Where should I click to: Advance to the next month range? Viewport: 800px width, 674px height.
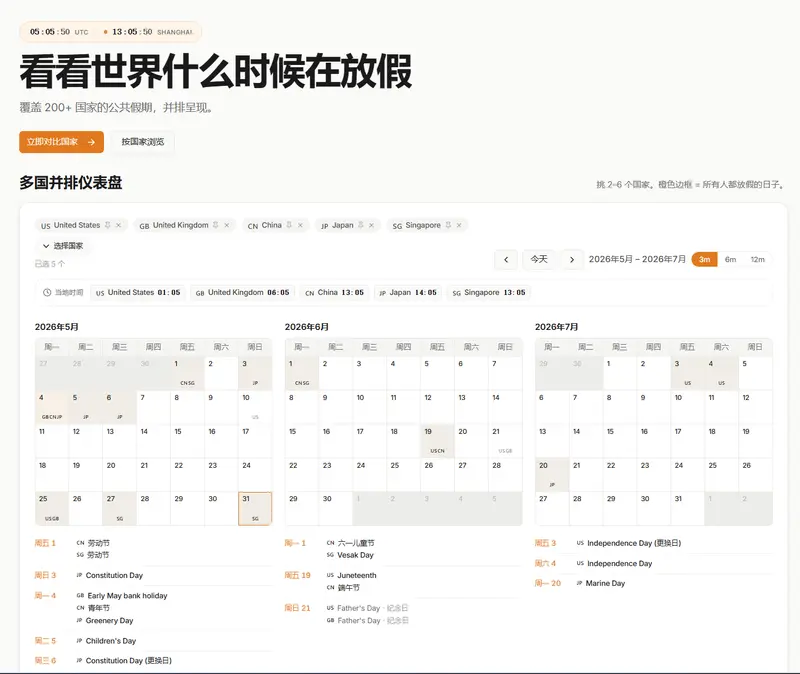click(x=572, y=260)
